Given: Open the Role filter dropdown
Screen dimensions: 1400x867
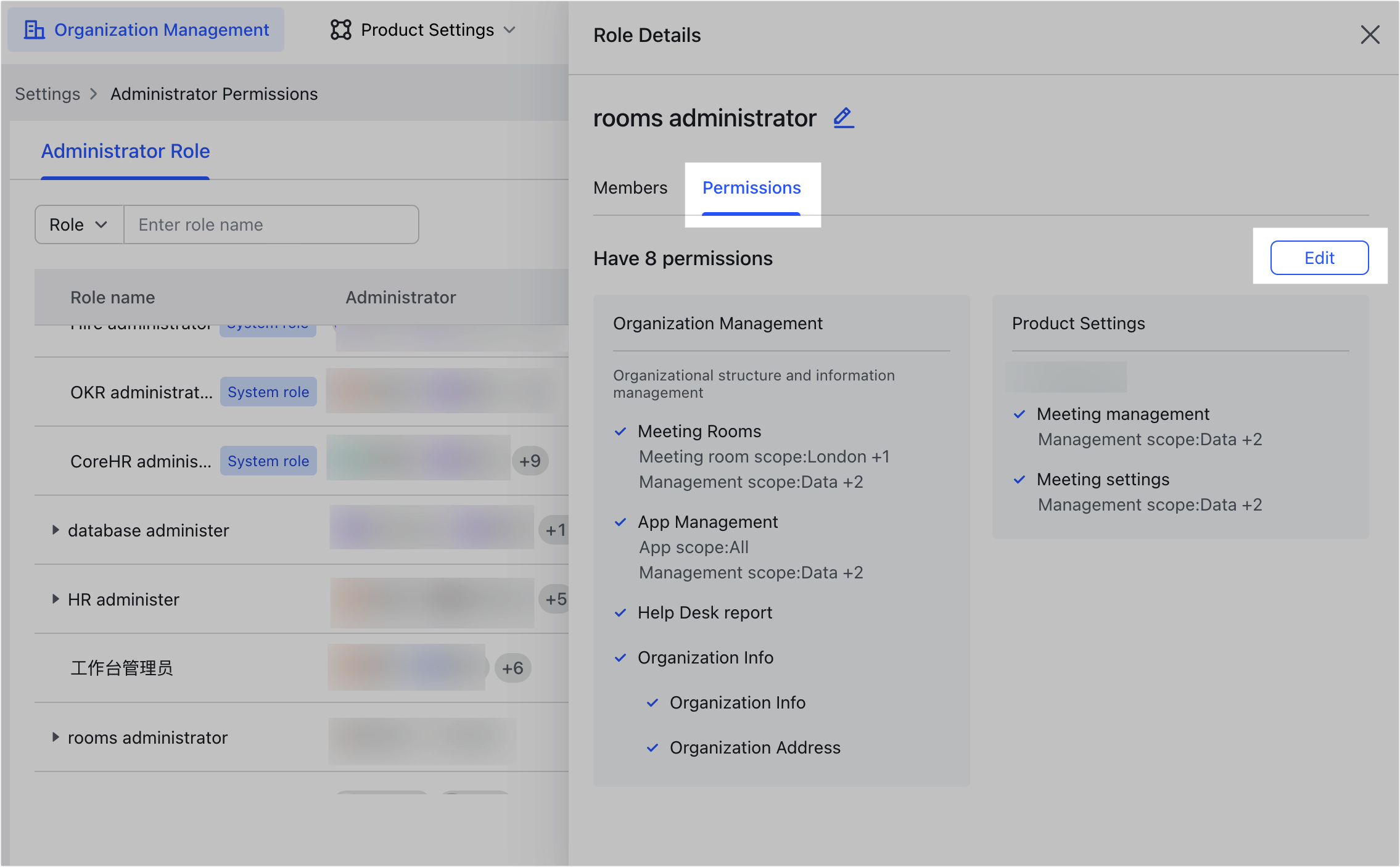Looking at the screenshot, I should [78, 224].
